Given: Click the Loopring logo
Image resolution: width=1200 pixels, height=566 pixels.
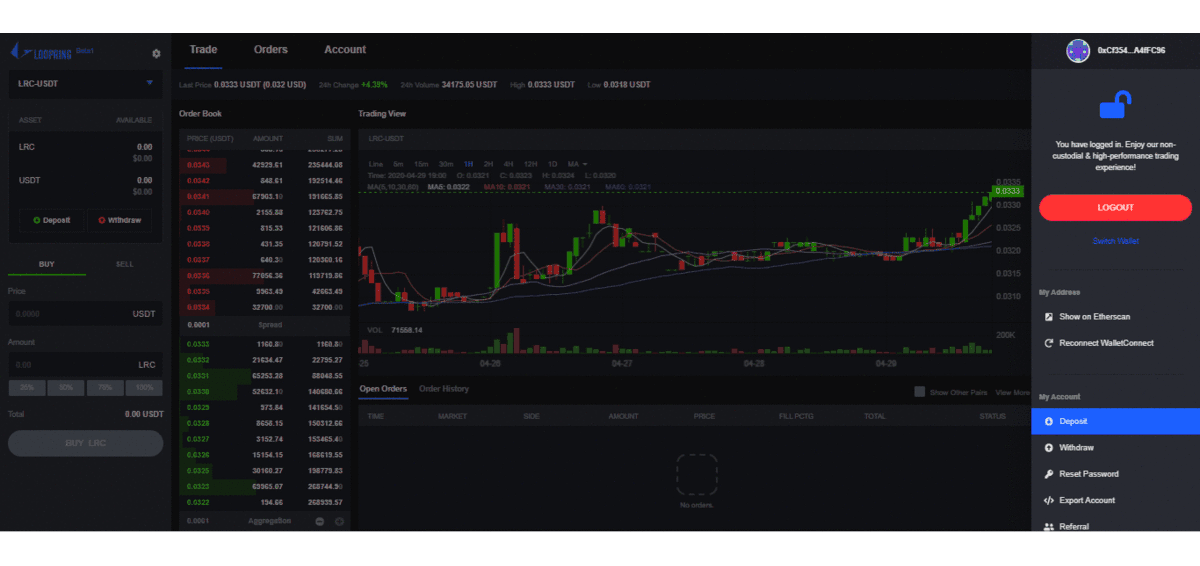Looking at the screenshot, I should point(39,52).
